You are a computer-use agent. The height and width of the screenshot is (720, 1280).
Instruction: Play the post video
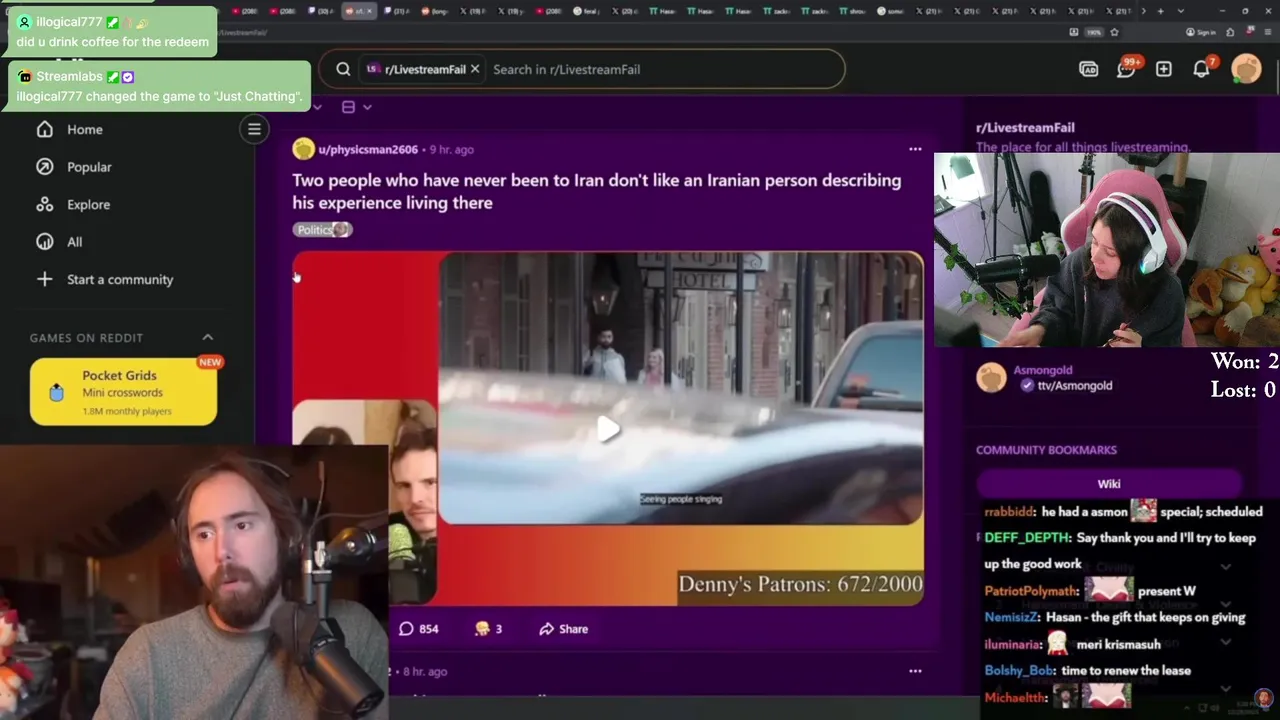608,430
